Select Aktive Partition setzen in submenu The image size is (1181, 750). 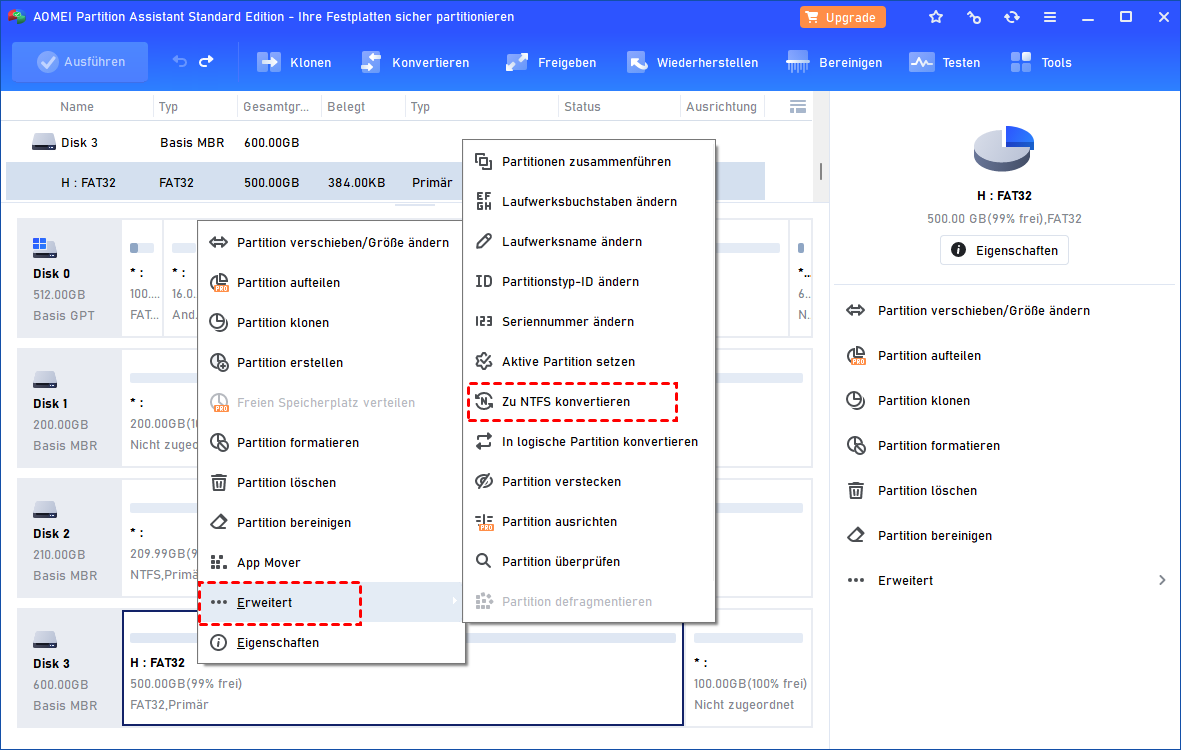[589, 361]
